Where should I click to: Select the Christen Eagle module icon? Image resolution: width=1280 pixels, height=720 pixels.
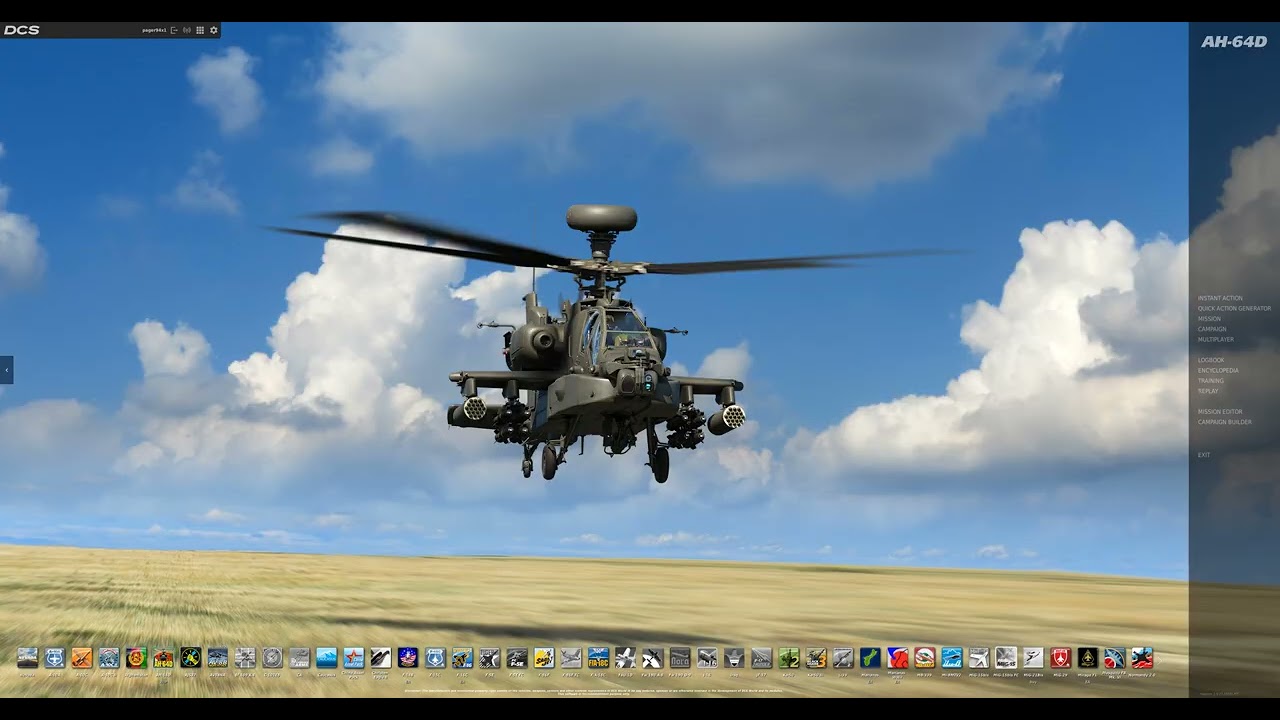pos(381,657)
